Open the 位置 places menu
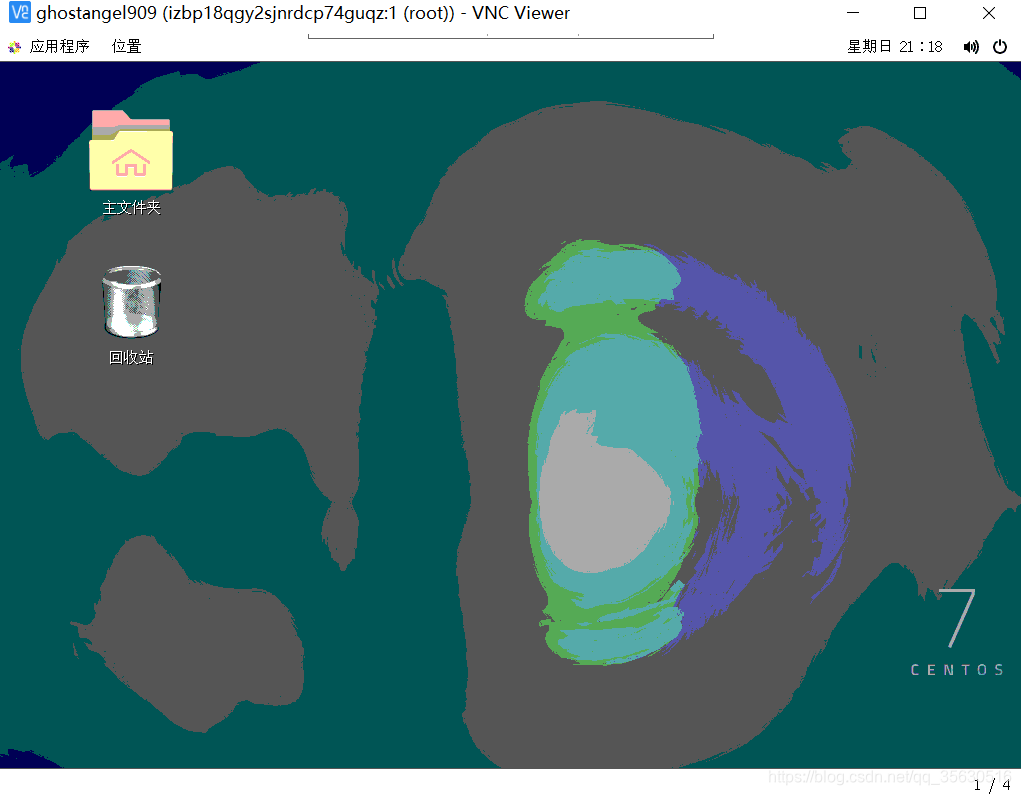This screenshot has width=1021, height=795. [126, 46]
